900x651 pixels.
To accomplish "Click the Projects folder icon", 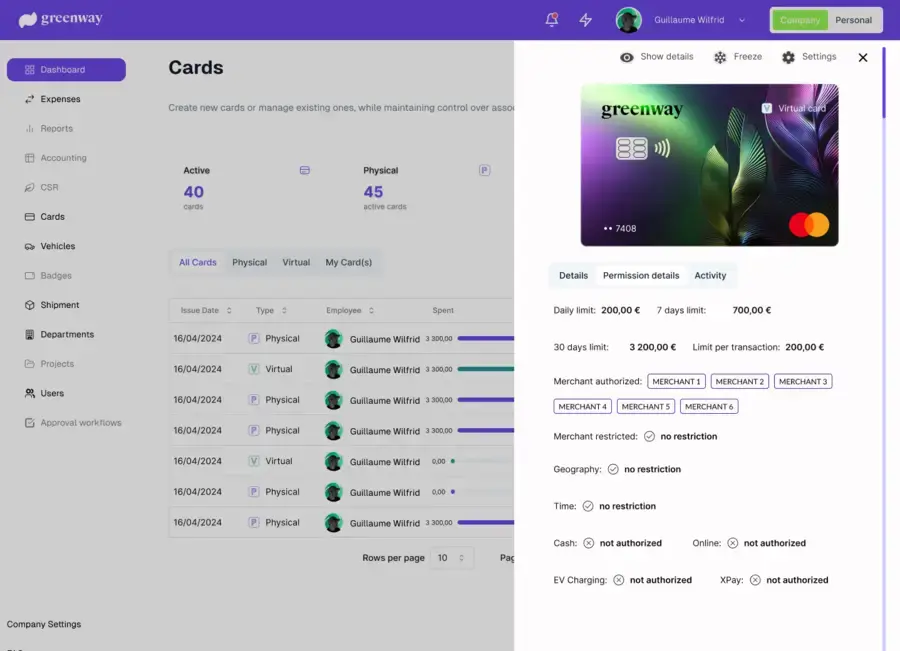I will pos(30,363).
